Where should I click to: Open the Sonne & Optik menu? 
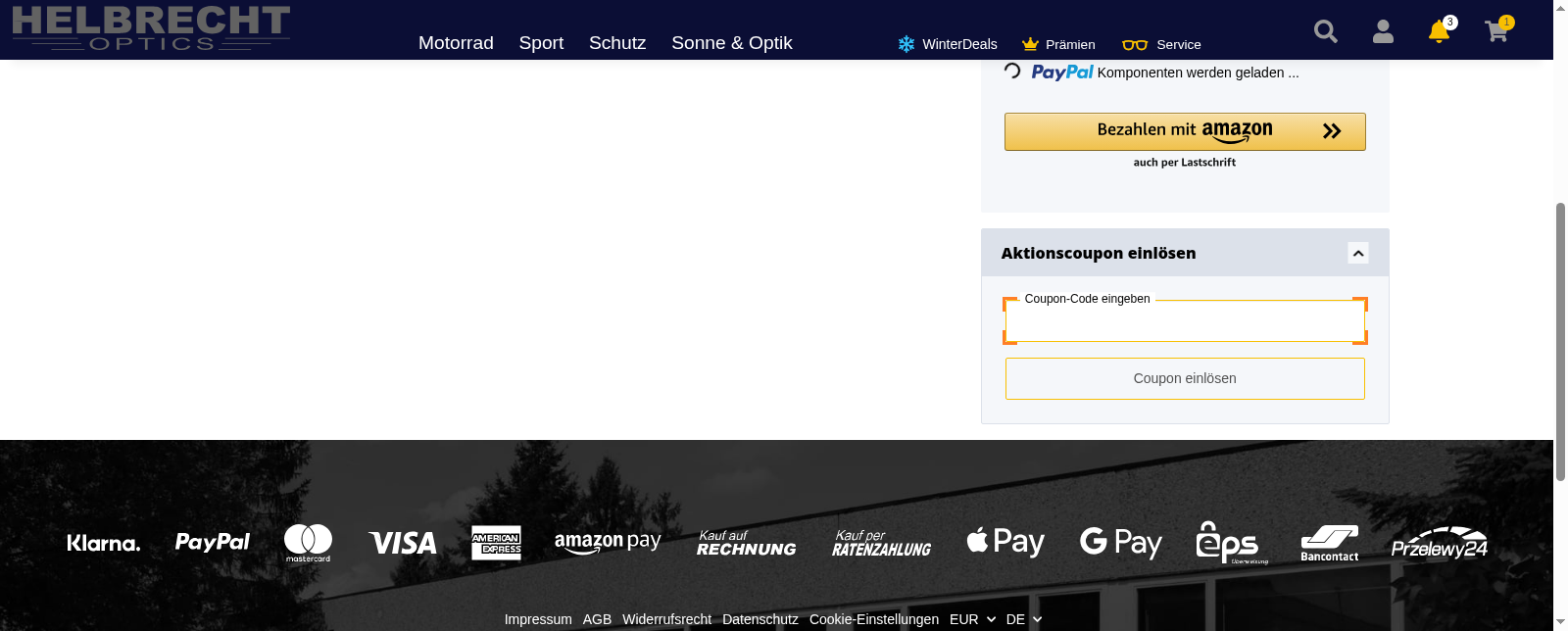point(732,43)
